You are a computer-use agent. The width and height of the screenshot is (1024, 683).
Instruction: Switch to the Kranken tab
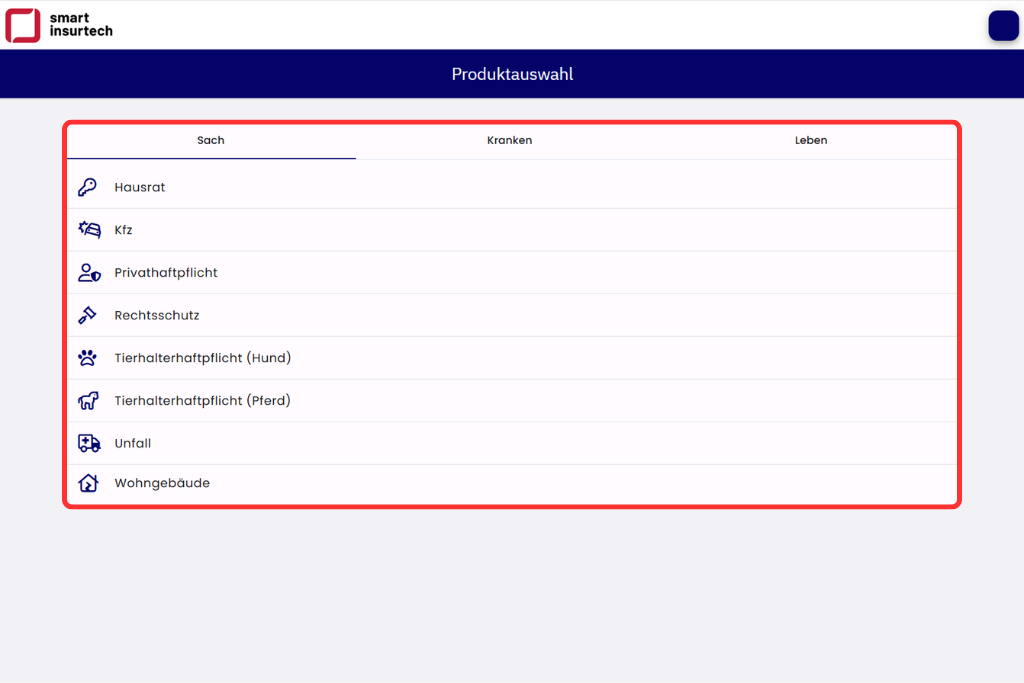pyautogui.click(x=510, y=141)
